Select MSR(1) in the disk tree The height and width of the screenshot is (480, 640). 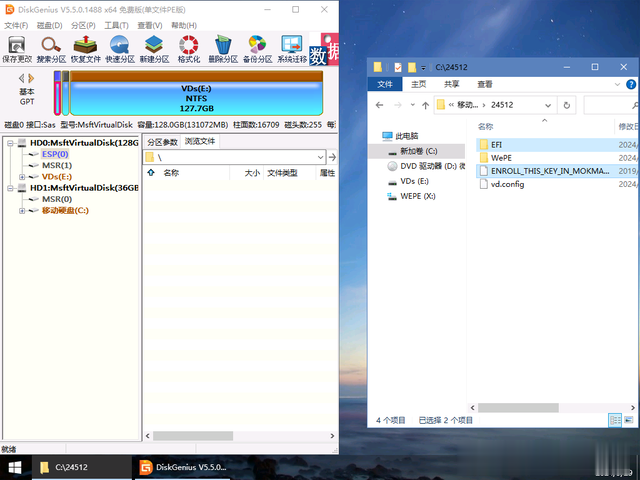[x=57, y=165]
